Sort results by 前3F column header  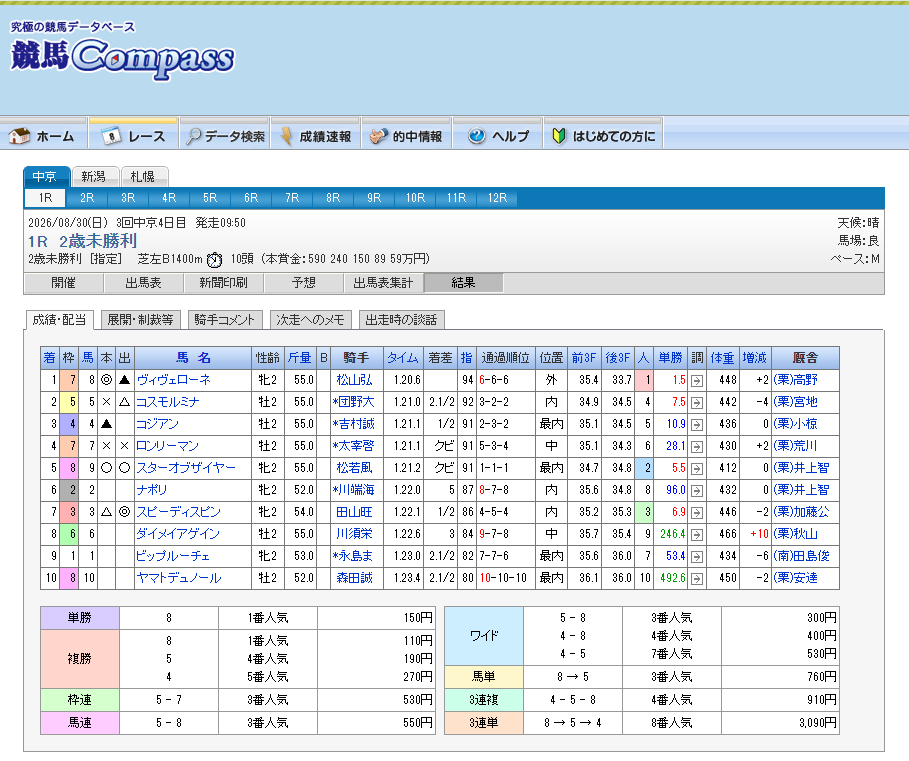(584, 358)
